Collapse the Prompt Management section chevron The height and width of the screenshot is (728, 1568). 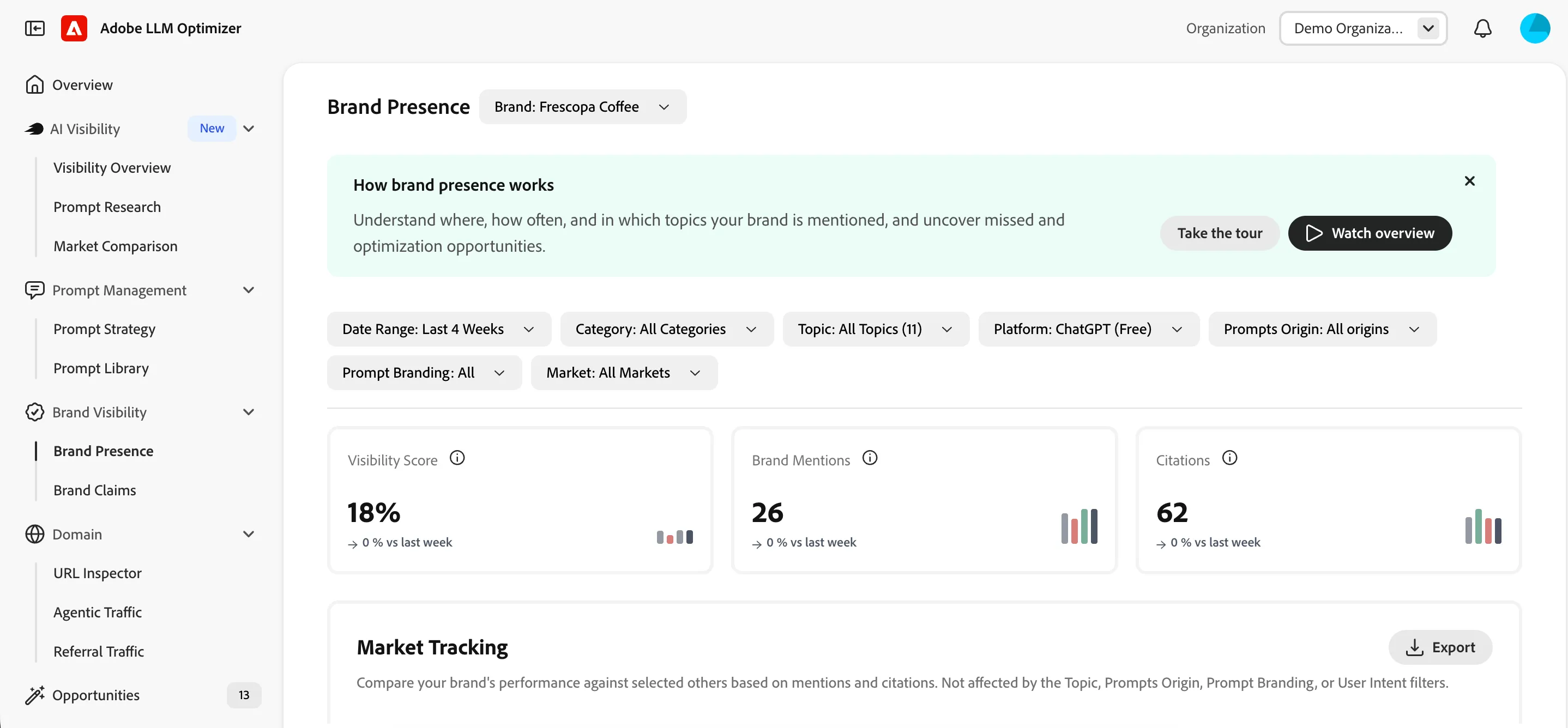[249, 290]
